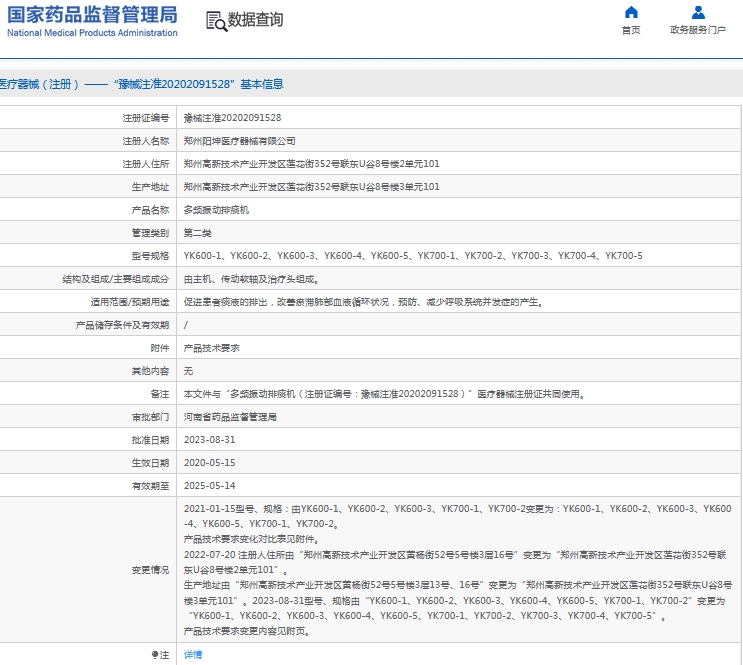
Task: Click the home page house icon
Action: (631, 12)
